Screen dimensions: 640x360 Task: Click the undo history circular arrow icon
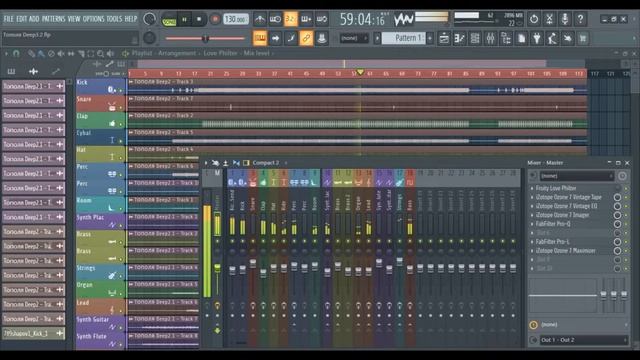534,19
